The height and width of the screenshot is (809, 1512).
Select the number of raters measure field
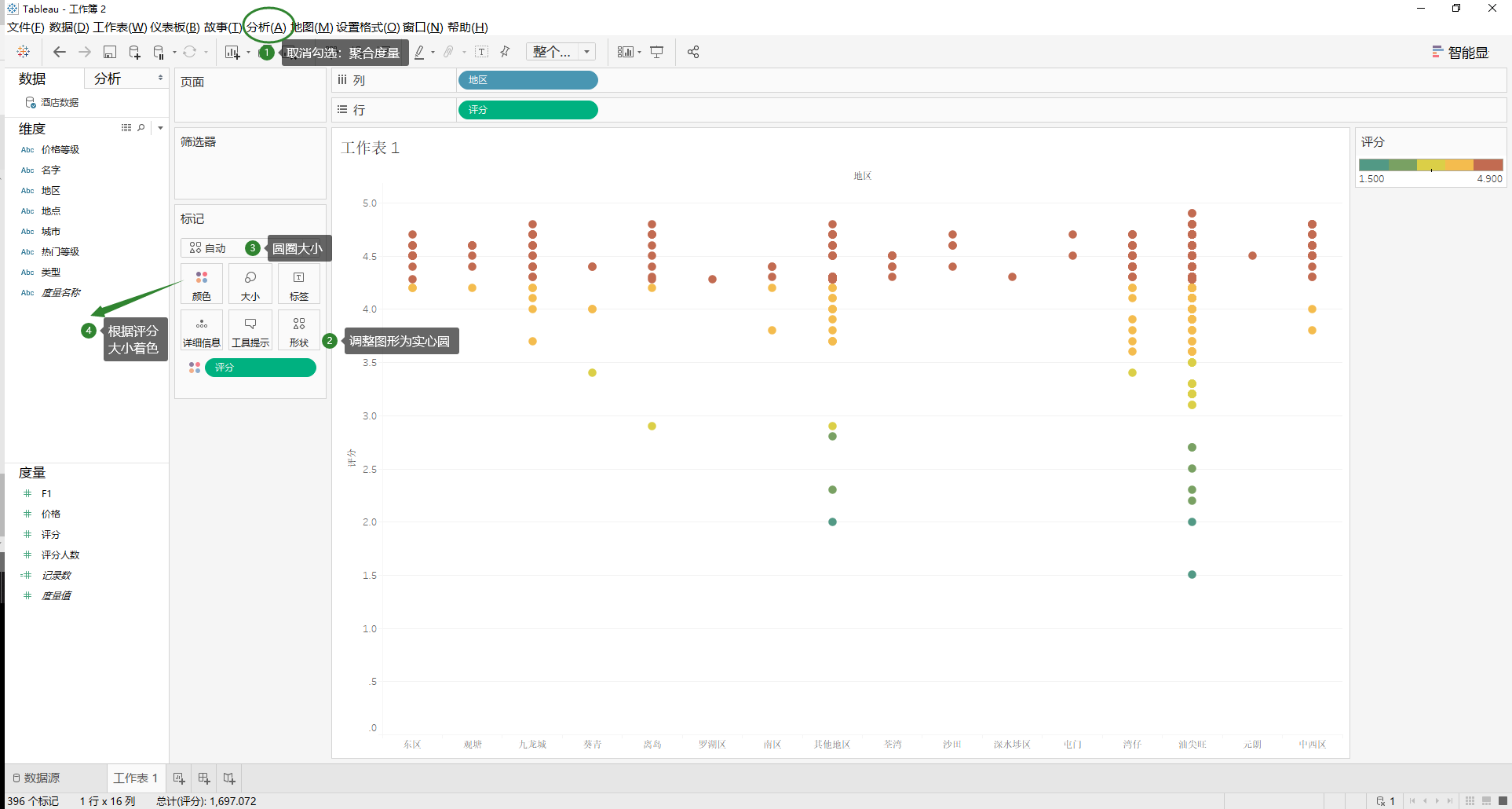(x=60, y=555)
